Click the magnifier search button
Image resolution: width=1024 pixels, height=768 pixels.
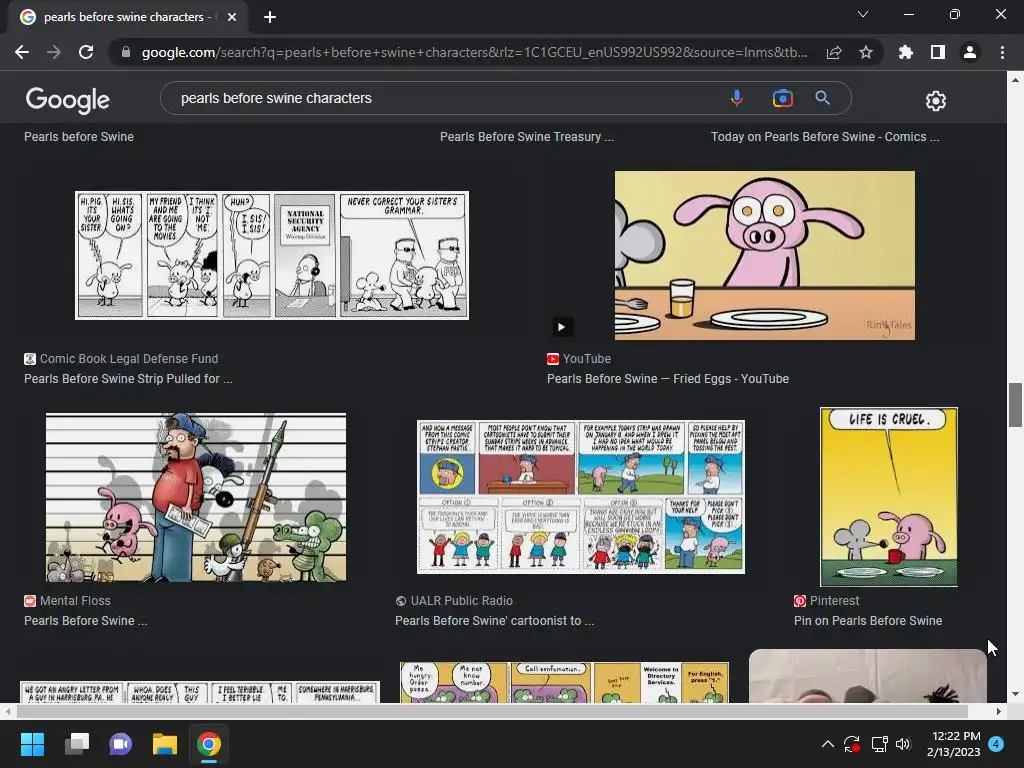pos(822,98)
